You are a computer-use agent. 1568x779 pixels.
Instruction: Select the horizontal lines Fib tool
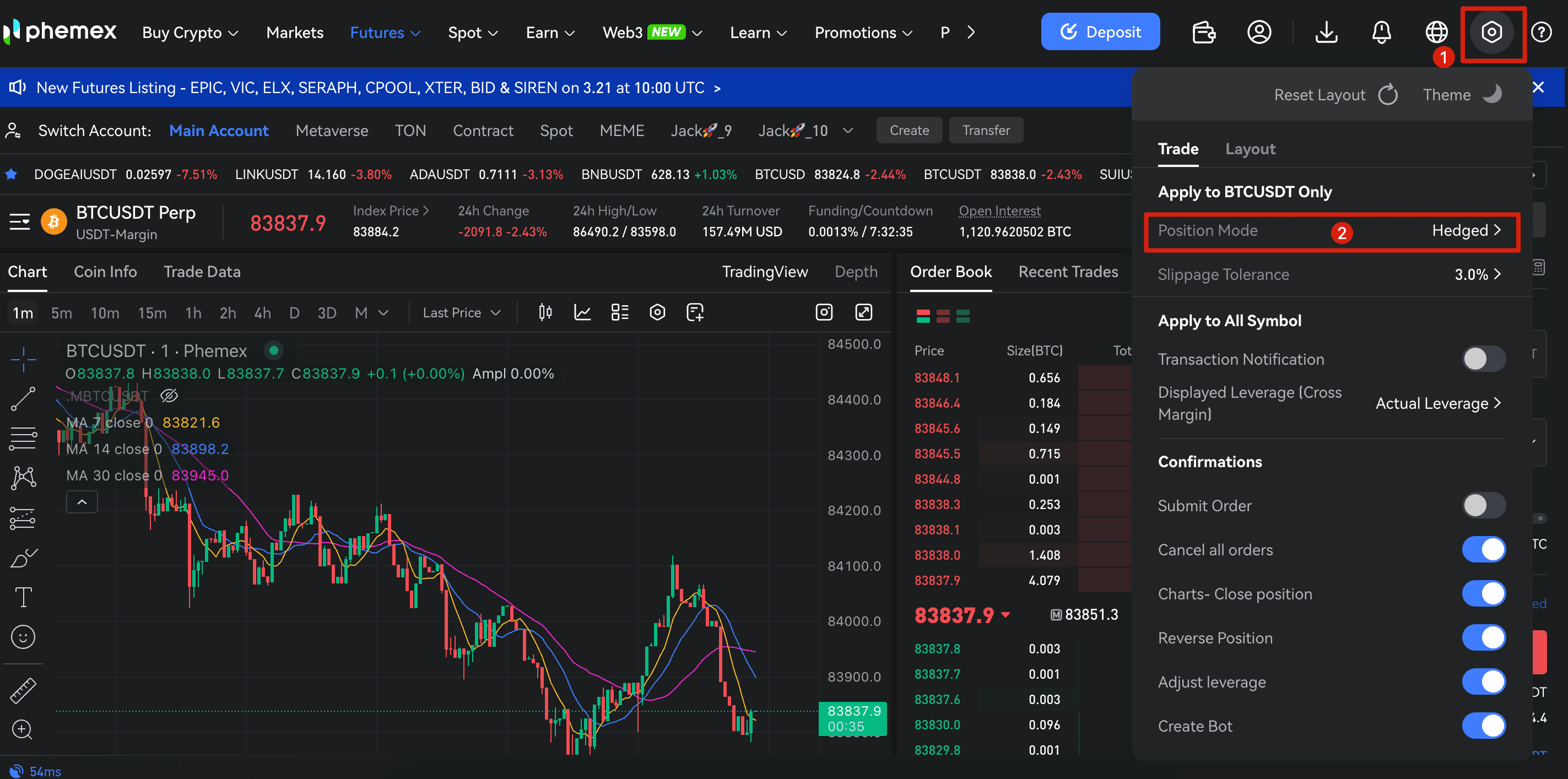point(23,438)
